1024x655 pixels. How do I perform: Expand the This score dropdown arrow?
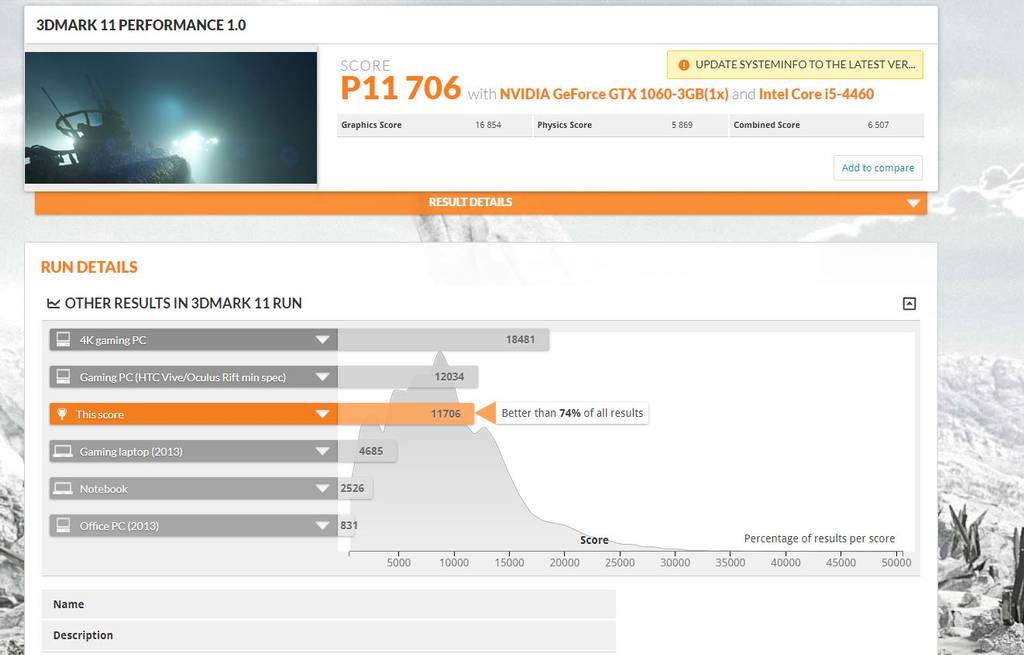click(322, 414)
